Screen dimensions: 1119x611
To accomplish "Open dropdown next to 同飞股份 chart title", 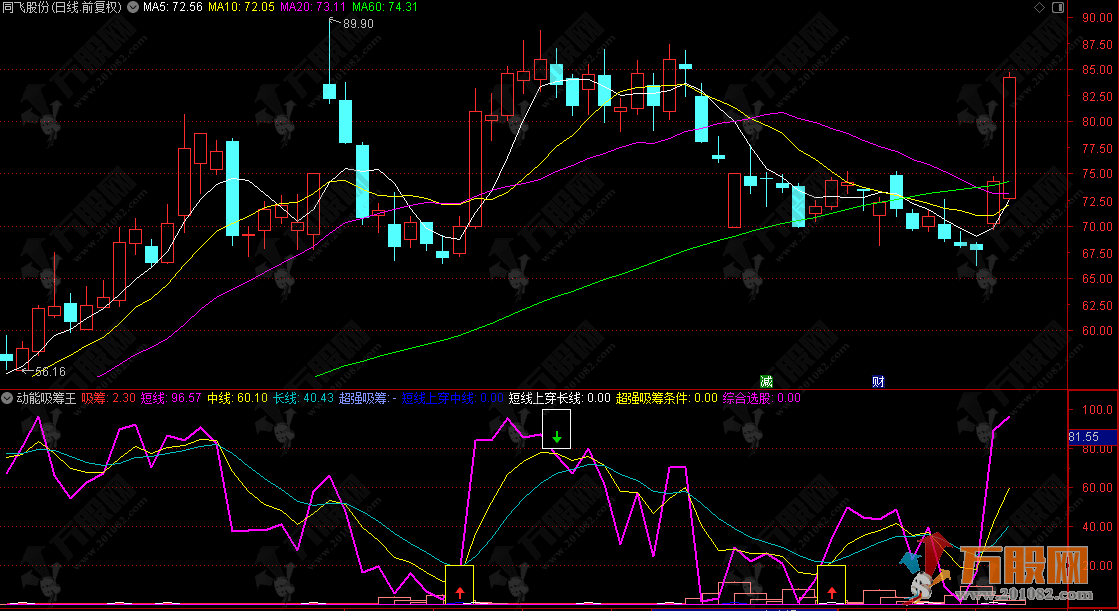I will (x=133, y=7).
